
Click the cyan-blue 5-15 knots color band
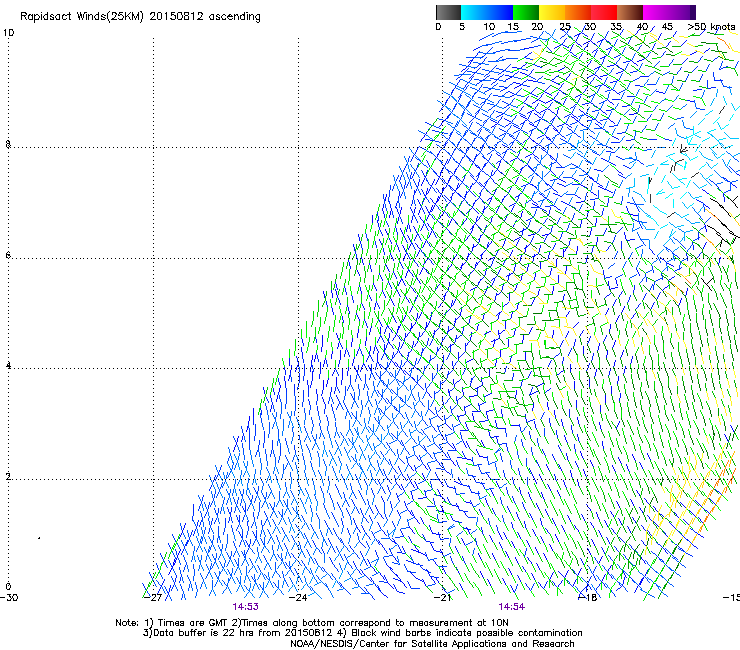[x=487, y=12]
